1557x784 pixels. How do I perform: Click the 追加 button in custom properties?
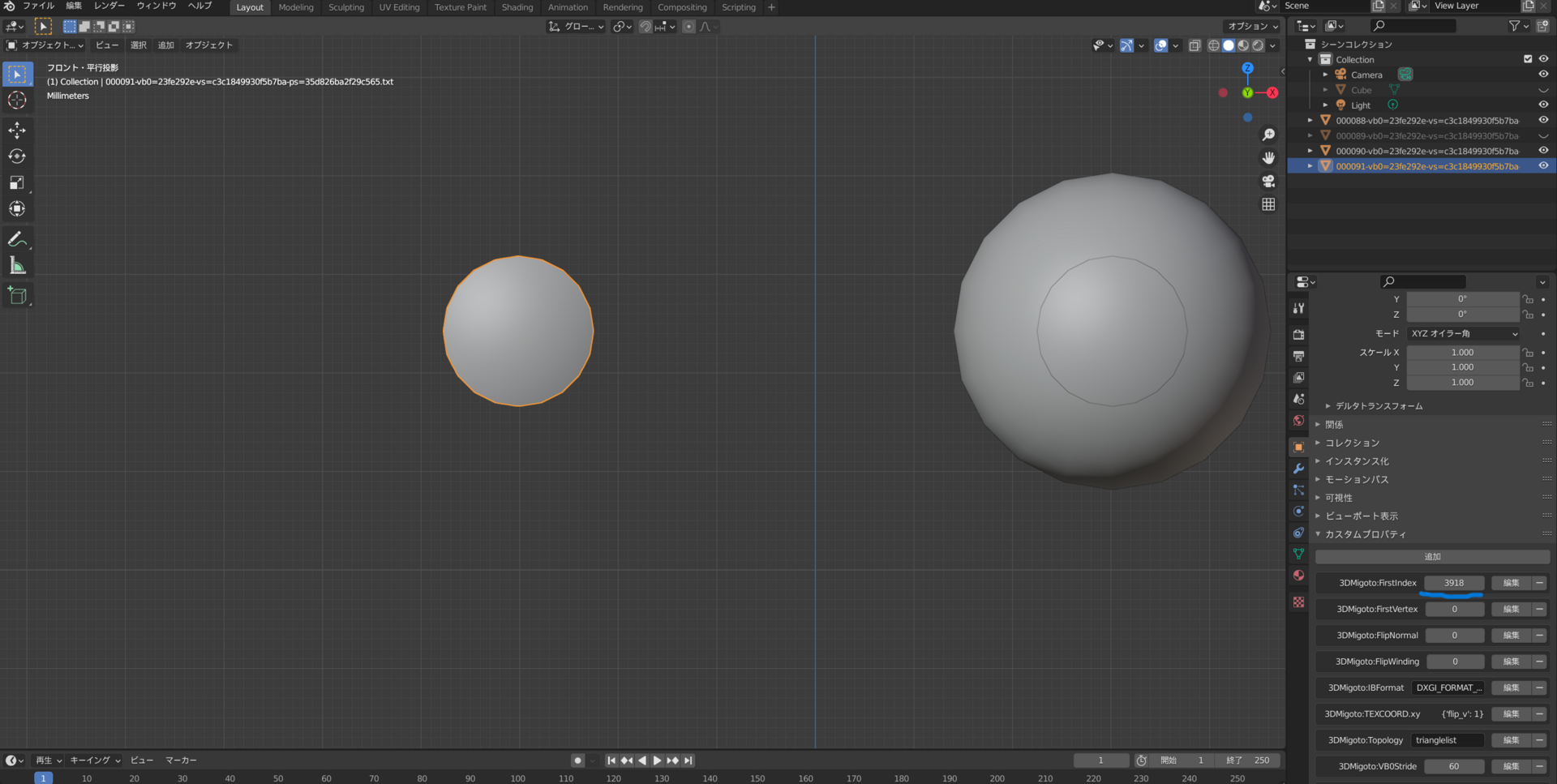click(x=1432, y=557)
